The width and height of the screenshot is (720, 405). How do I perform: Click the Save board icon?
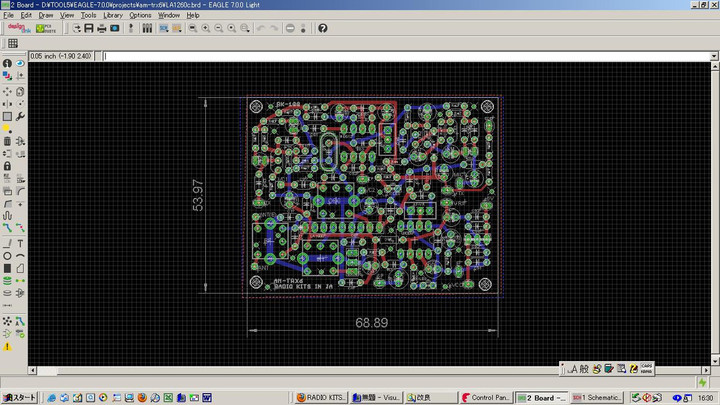[x=88, y=28]
